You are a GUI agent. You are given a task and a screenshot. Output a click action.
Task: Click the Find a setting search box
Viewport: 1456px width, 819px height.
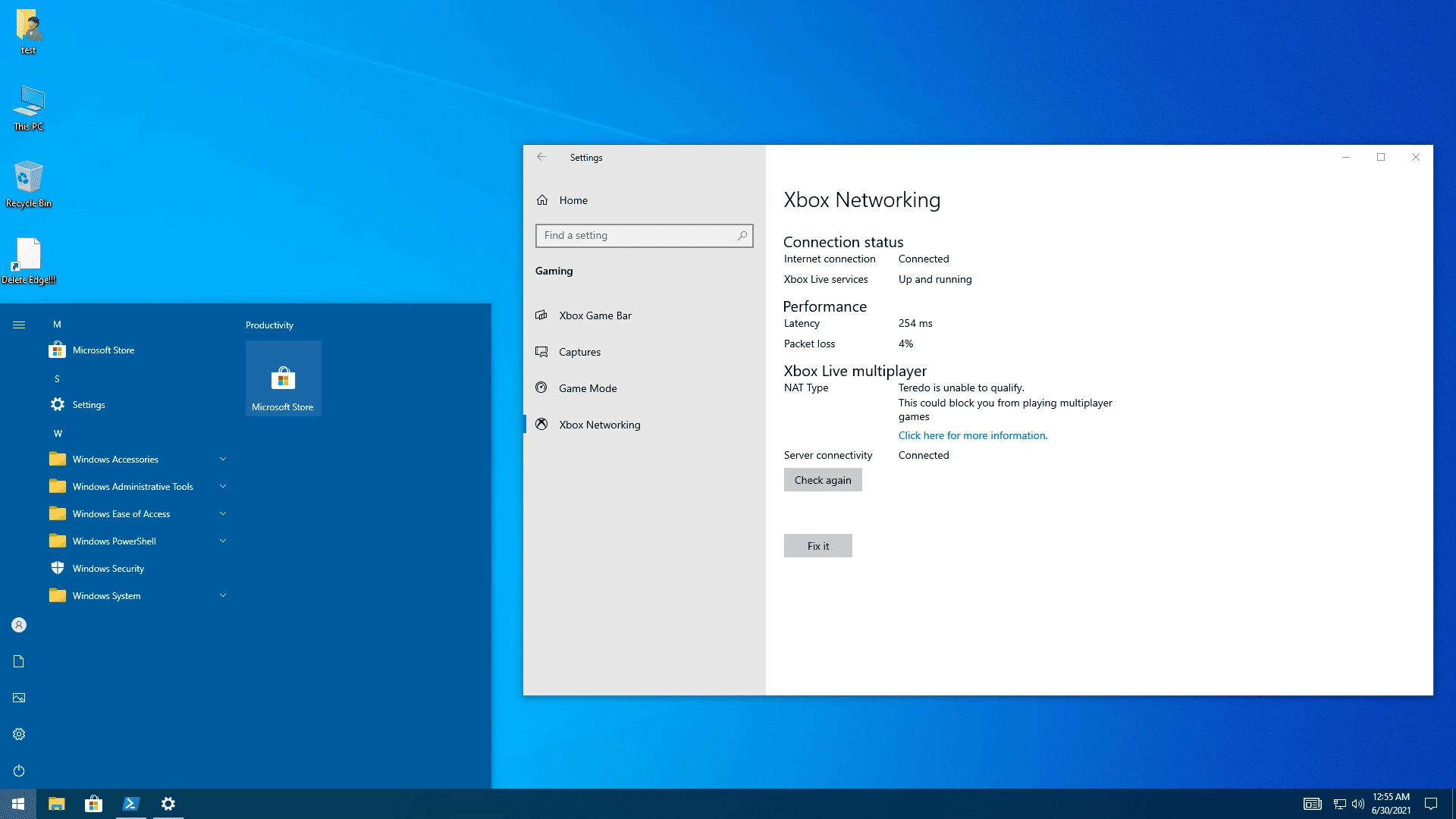(644, 236)
